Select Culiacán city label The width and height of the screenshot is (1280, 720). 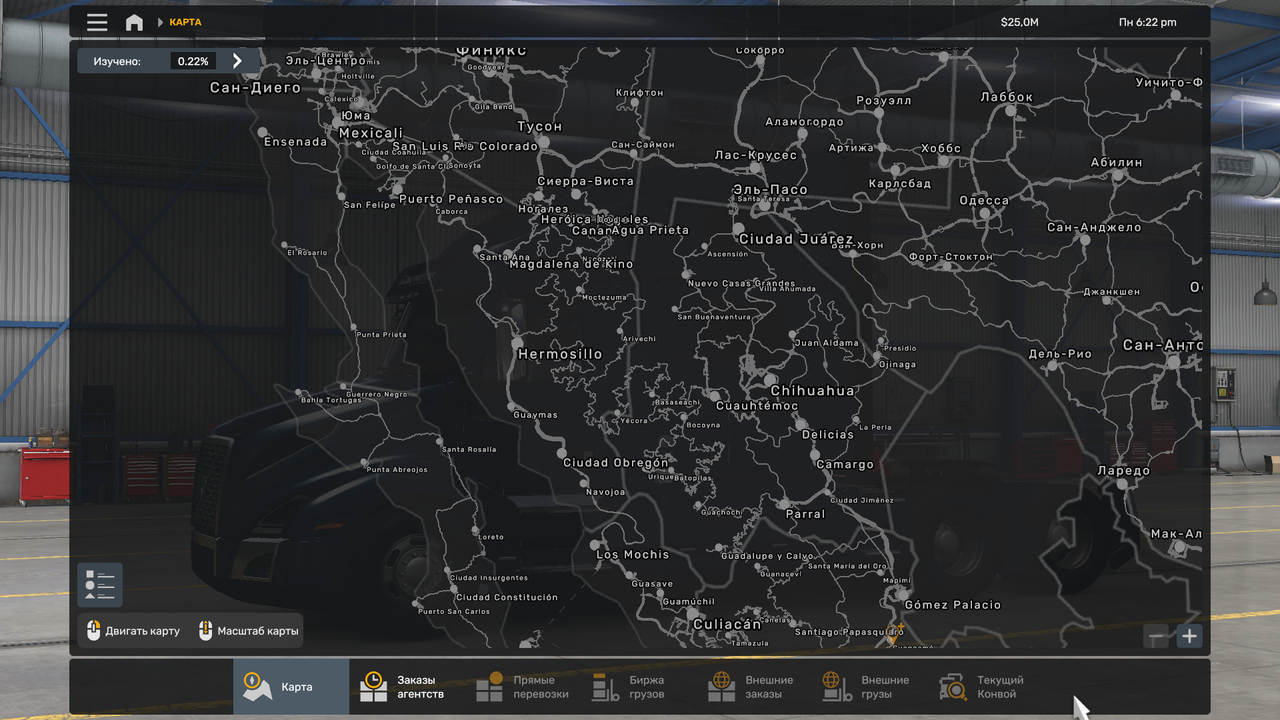[x=727, y=624]
